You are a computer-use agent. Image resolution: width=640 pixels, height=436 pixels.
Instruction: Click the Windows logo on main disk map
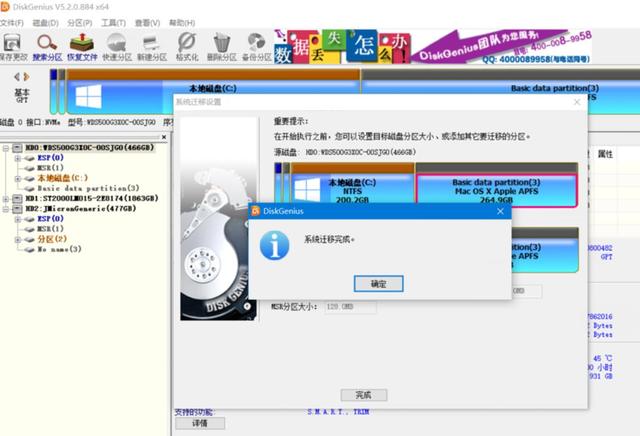point(89,97)
